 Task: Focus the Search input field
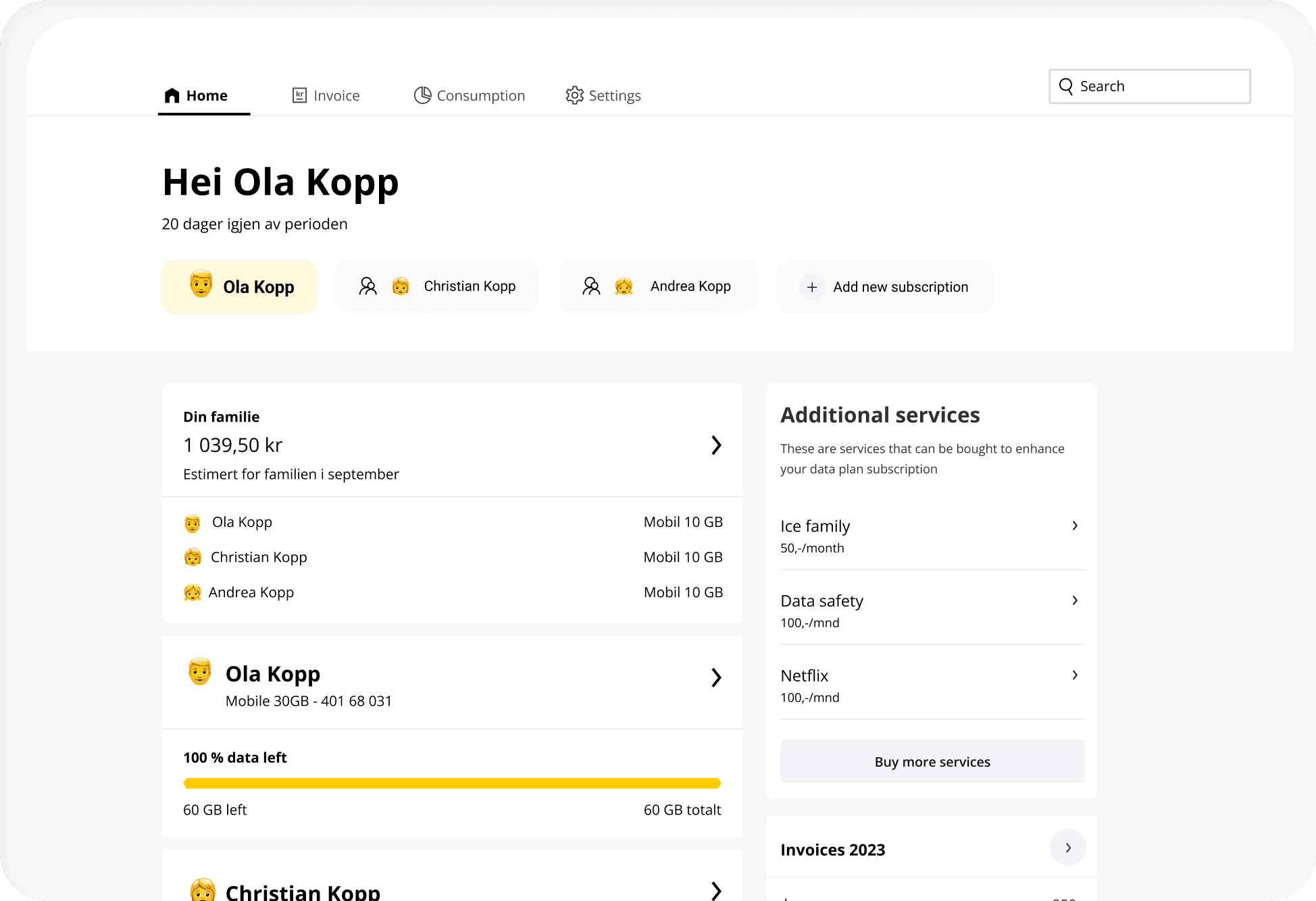click(x=1161, y=86)
